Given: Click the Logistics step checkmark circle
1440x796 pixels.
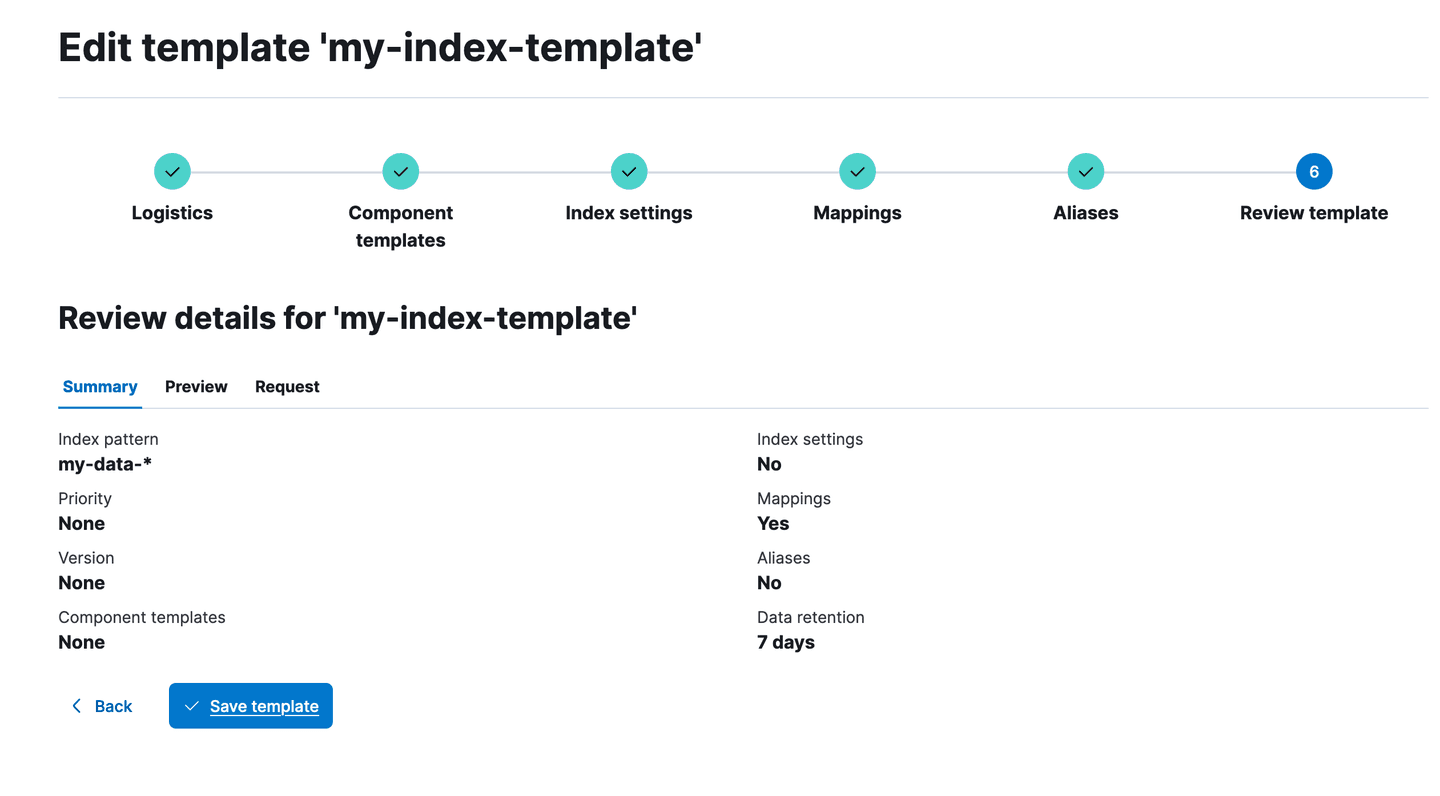Looking at the screenshot, I should tap(172, 172).
